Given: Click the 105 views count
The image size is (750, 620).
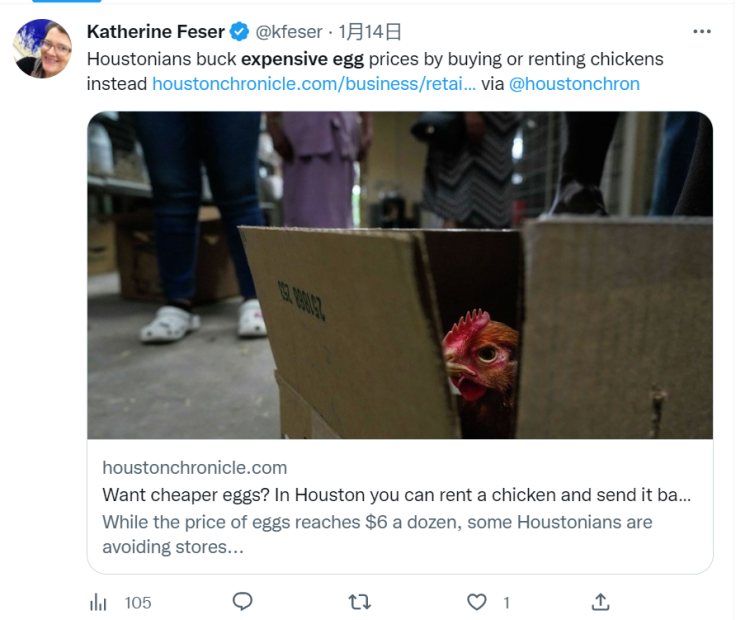Looking at the screenshot, I should 138,602.
